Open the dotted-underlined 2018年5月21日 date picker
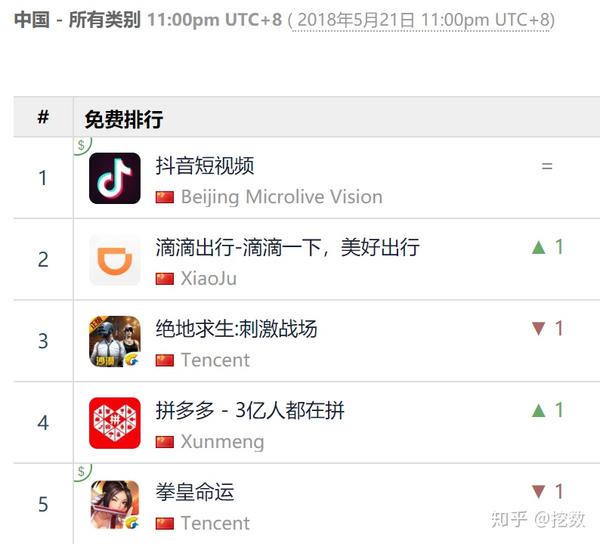 (x=421, y=20)
